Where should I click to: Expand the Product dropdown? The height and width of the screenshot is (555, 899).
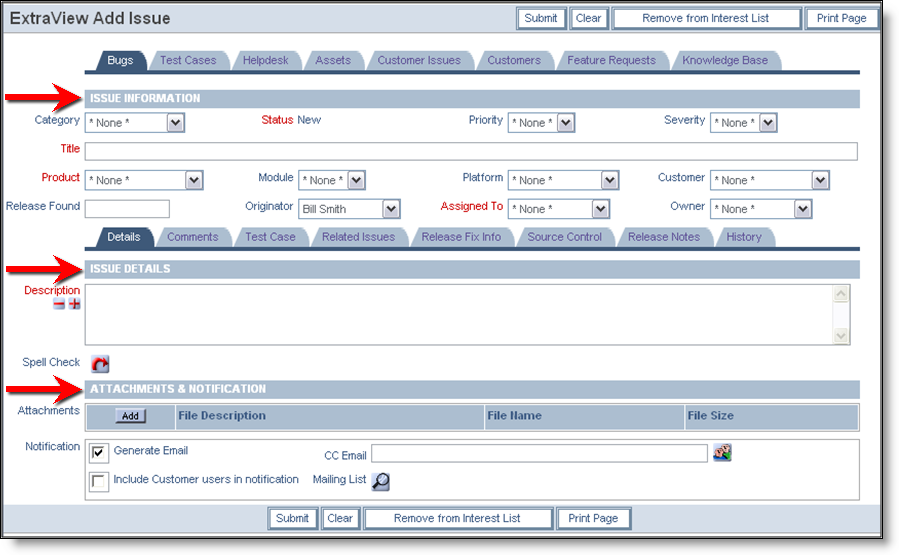pos(144,180)
